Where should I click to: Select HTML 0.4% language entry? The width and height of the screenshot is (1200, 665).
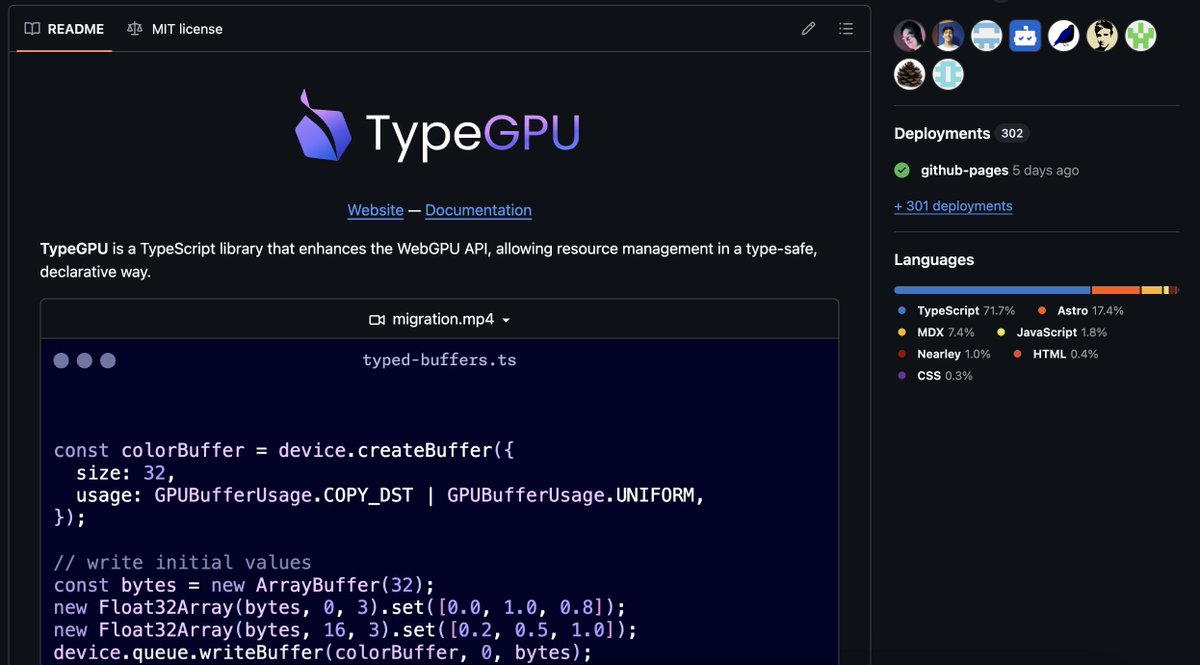click(1056, 354)
